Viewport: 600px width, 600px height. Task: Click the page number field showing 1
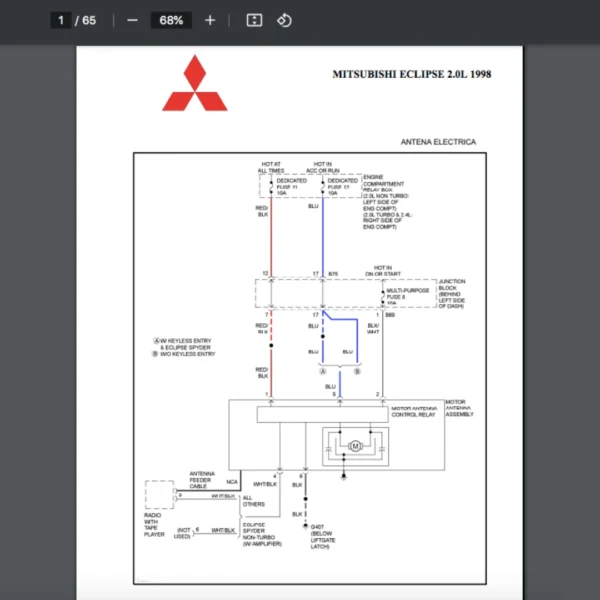[61, 20]
